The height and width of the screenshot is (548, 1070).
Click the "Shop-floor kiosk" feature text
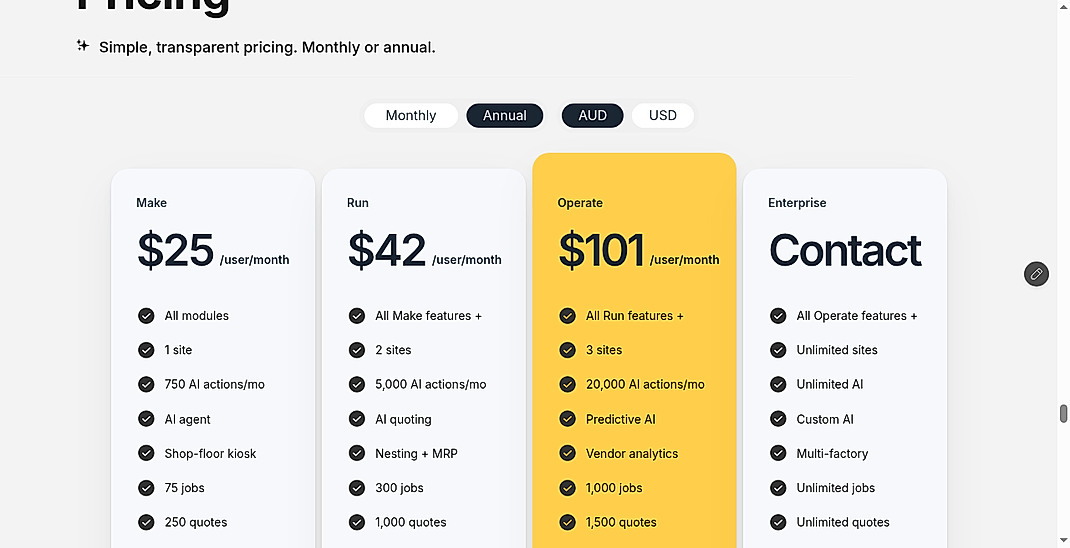pyautogui.click(x=210, y=453)
